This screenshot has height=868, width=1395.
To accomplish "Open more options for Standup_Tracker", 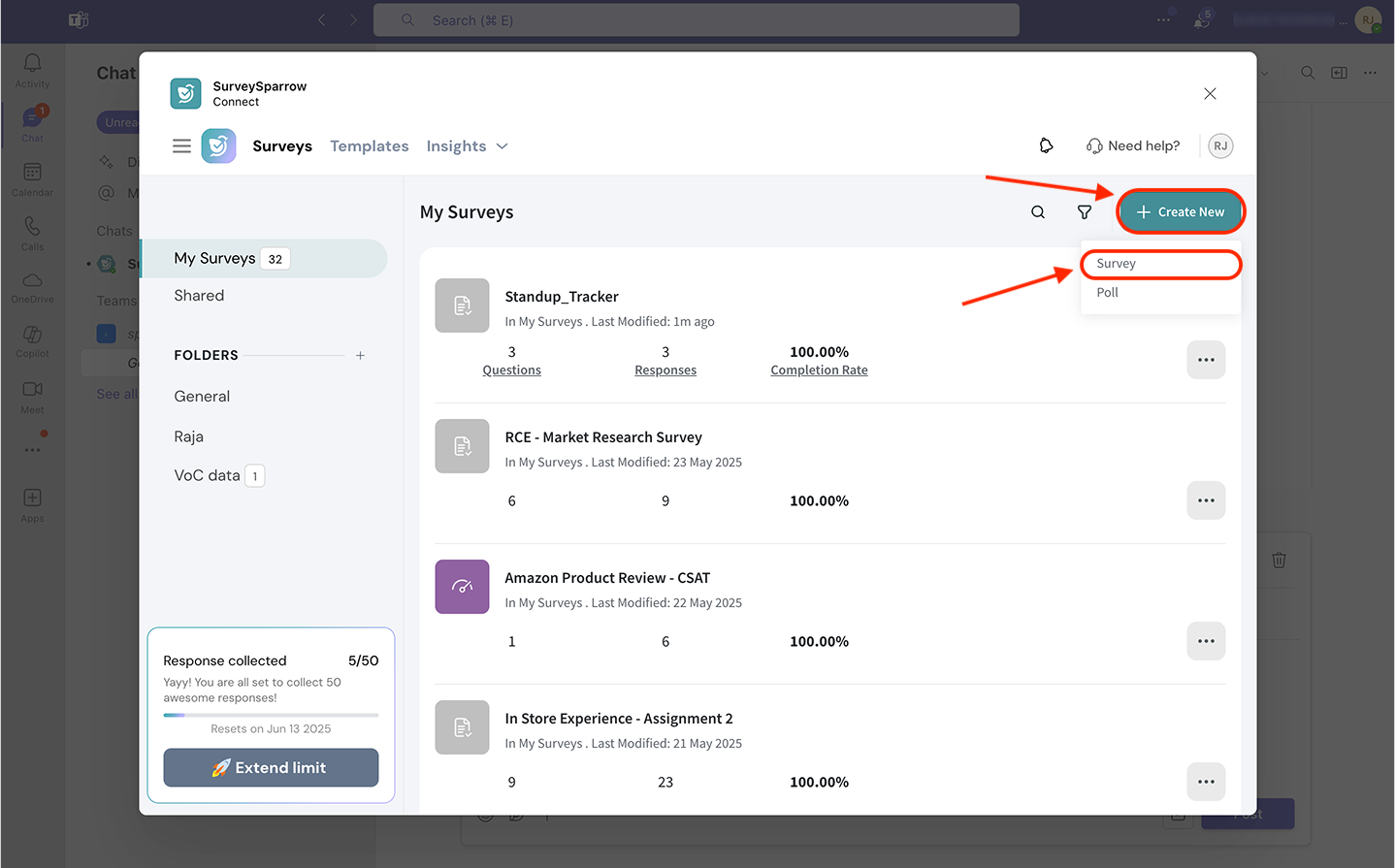I will point(1206,360).
